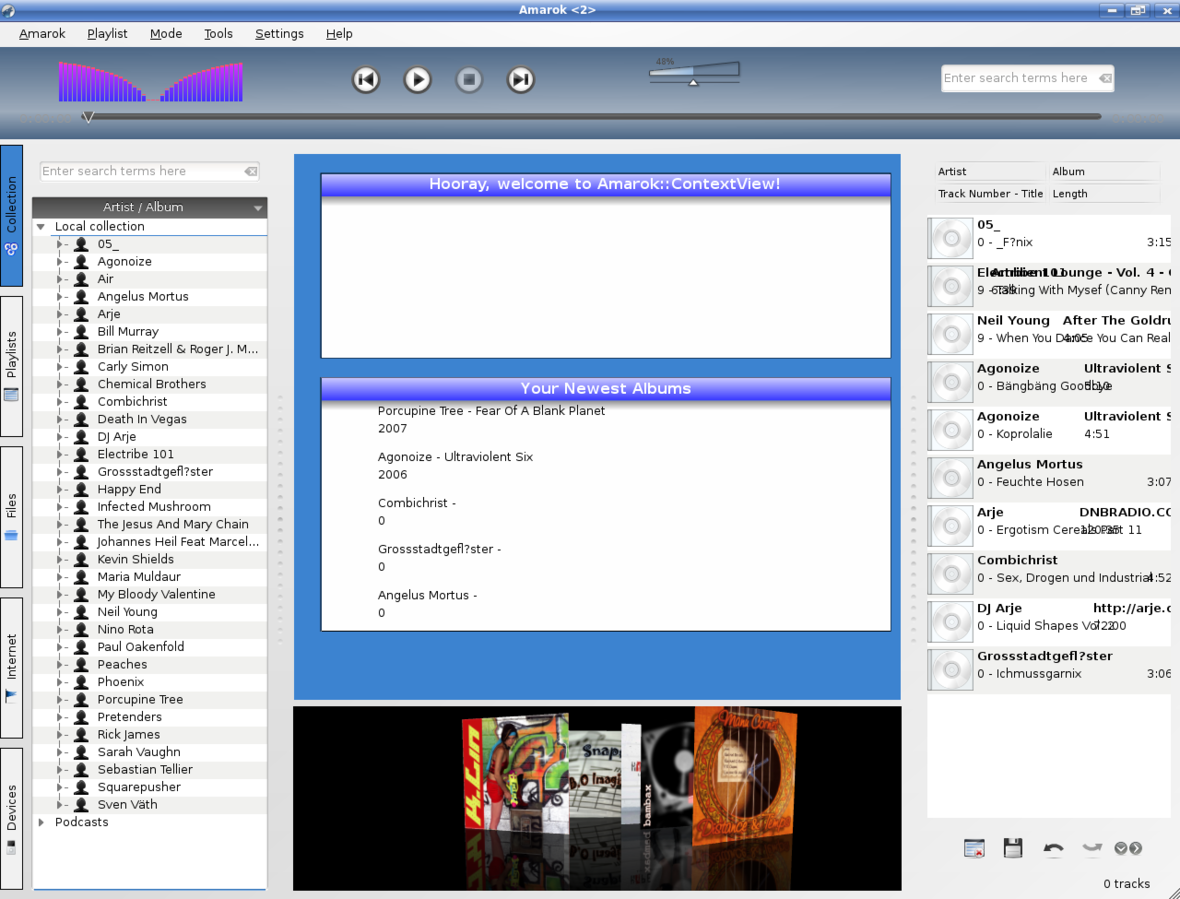Collapse the Local collection tree
The image size is (1180, 899).
coord(41,227)
